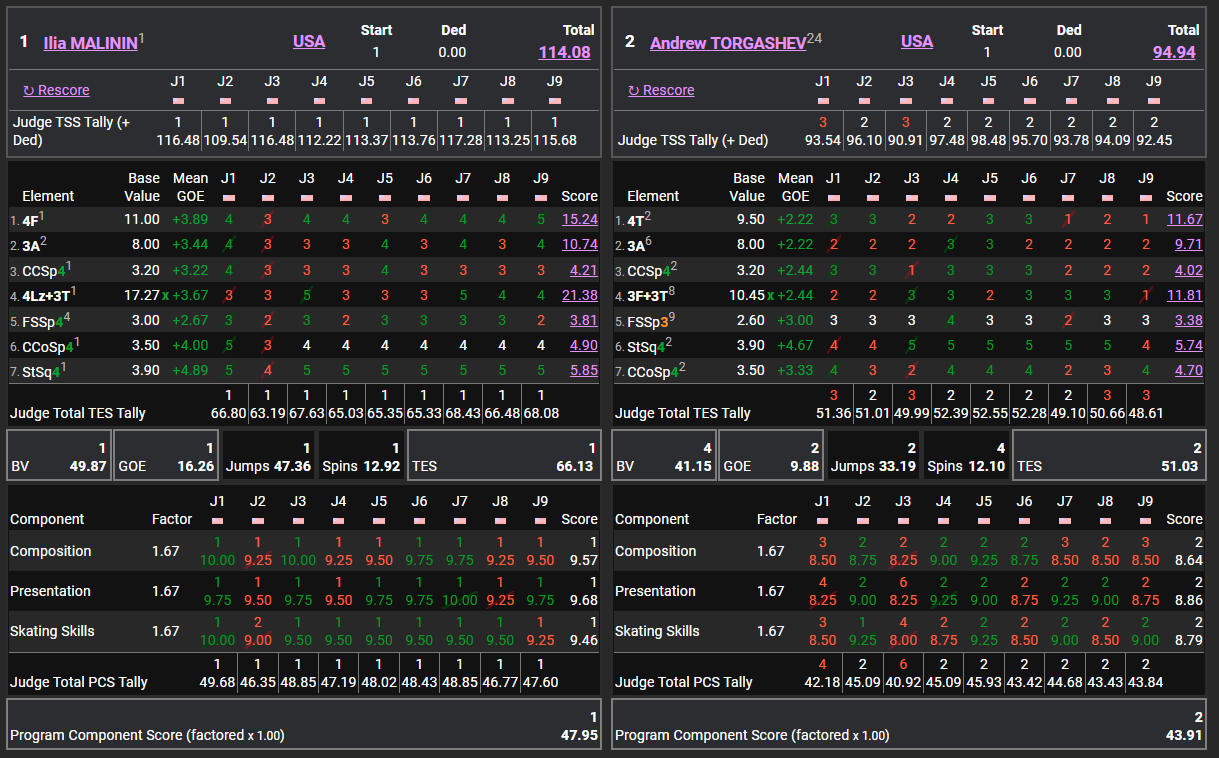Open Andrew TORGASHEV skater profile link
This screenshot has width=1219, height=758.
pos(727,43)
